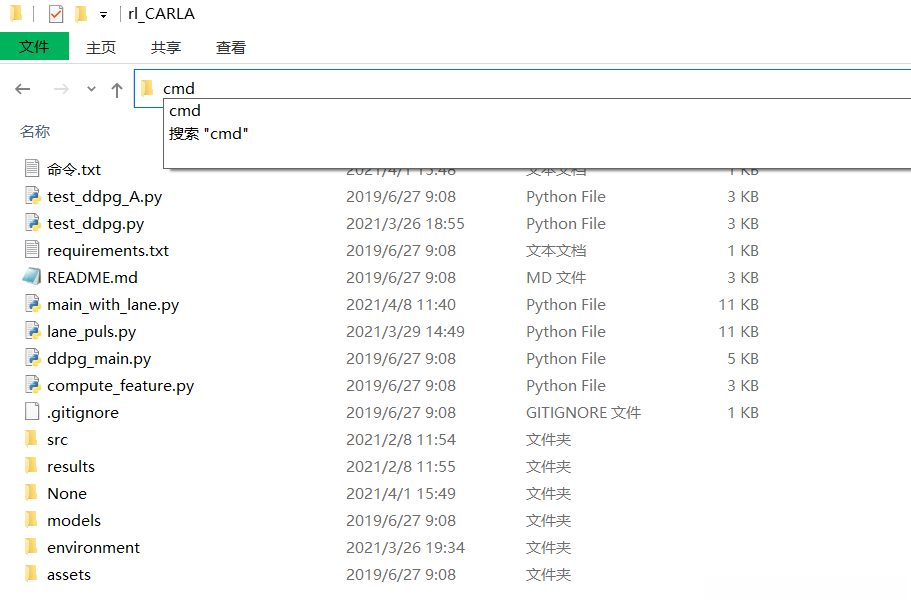
Task: Select the main_with_lane.py file
Action: [x=113, y=304]
